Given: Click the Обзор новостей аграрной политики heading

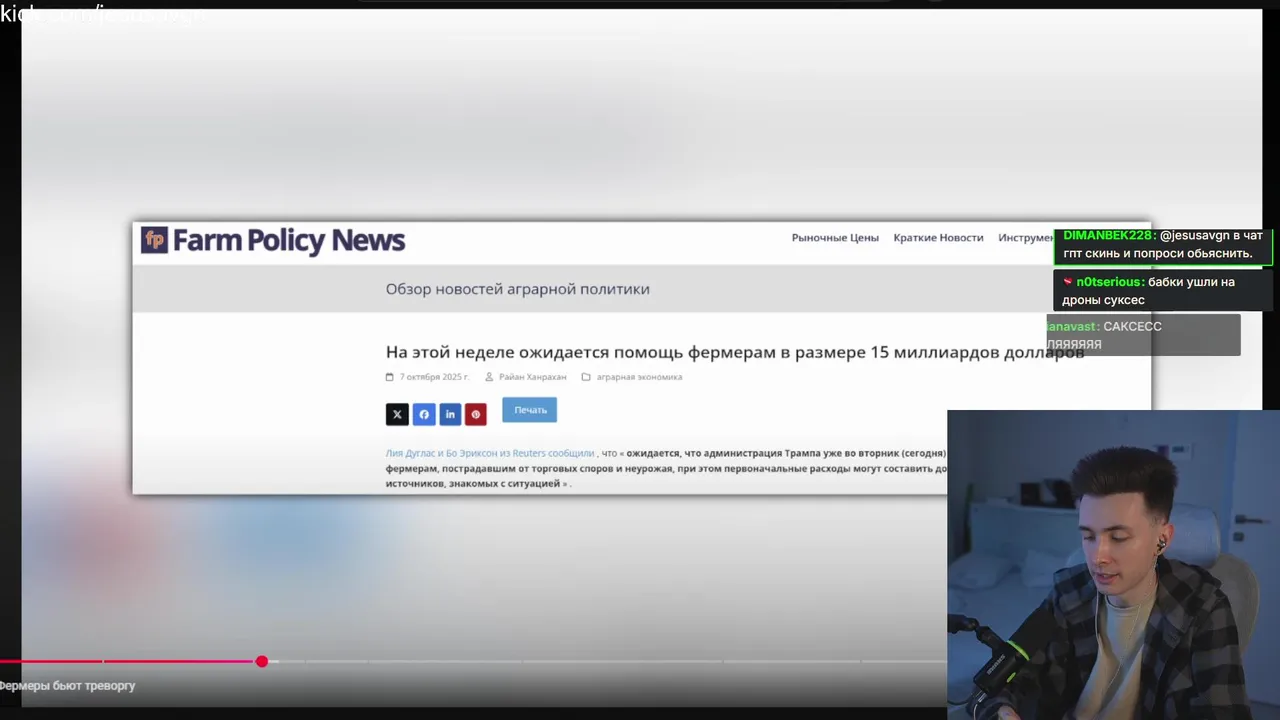Looking at the screenshot, I should 518,289.
